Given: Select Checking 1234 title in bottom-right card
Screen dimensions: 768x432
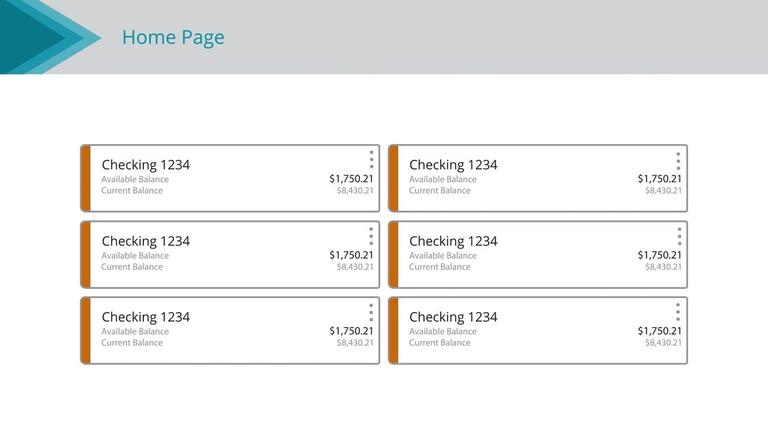Looking at the screenshot, I should (x=453, y=317).
